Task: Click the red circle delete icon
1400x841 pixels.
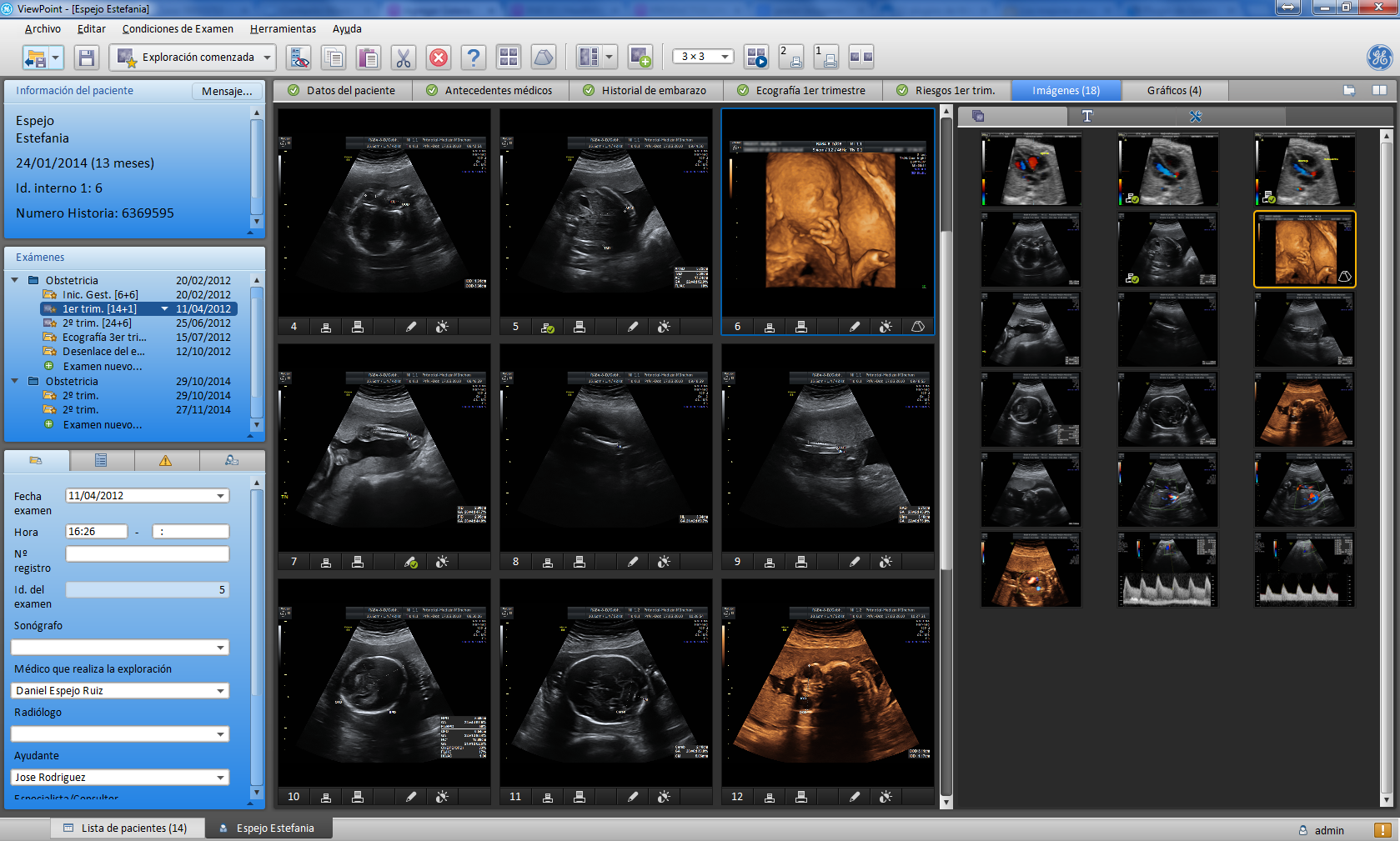Action: [439, 58]
